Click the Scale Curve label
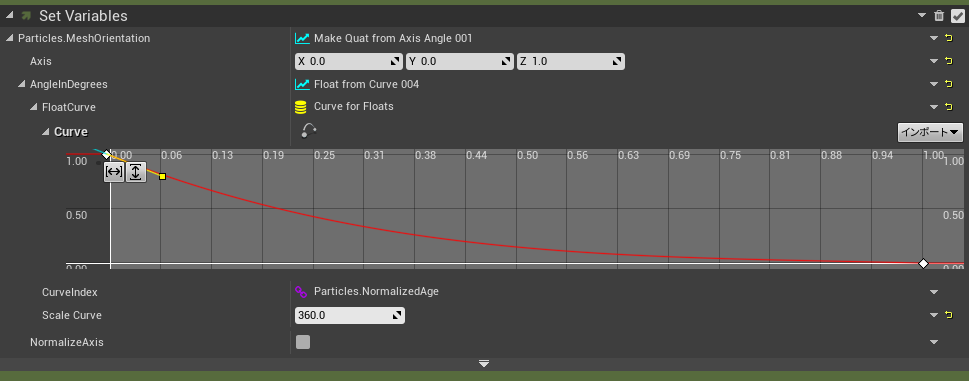 click(x=72, y=316)
